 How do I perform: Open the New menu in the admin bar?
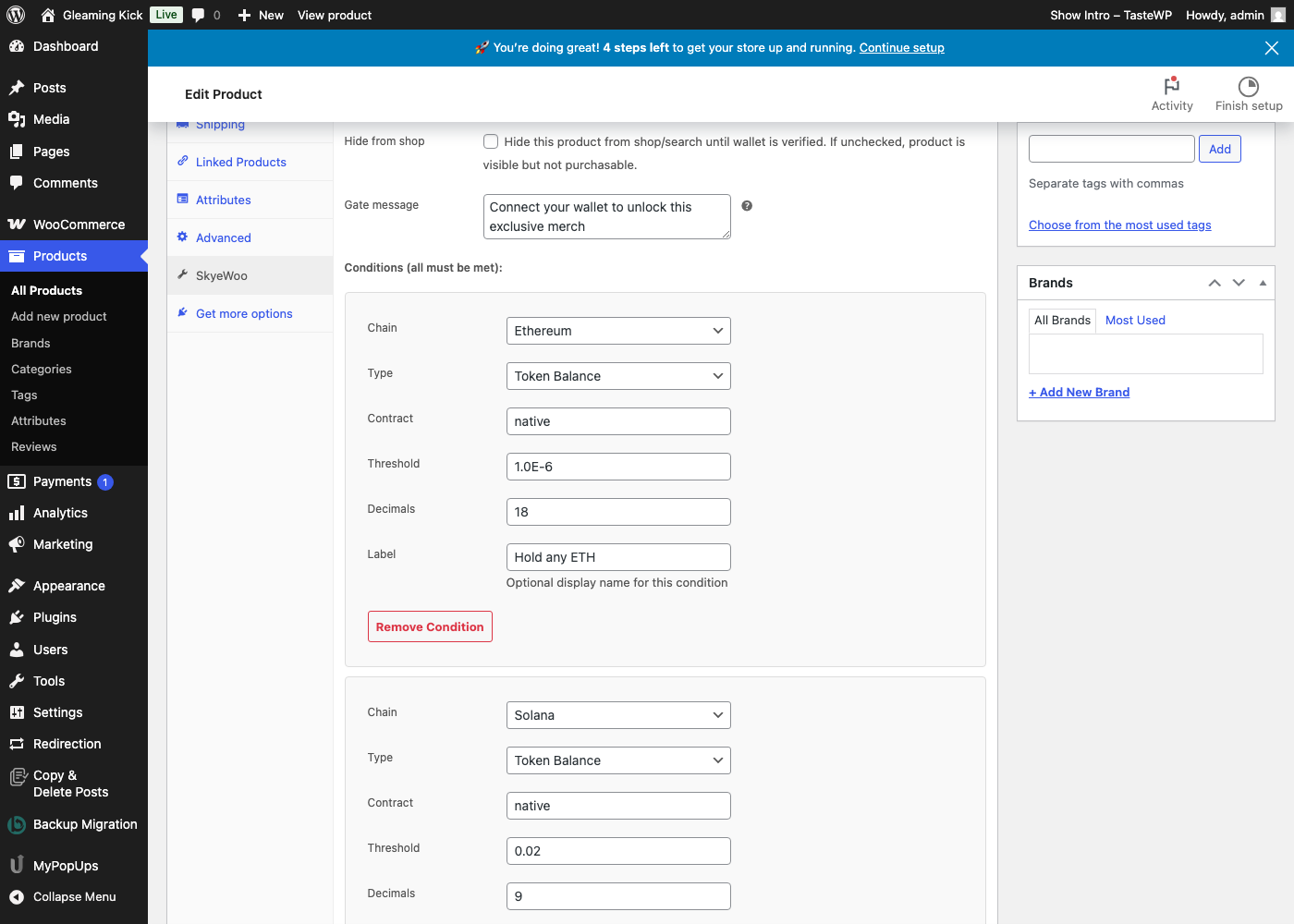pos(261,15)
